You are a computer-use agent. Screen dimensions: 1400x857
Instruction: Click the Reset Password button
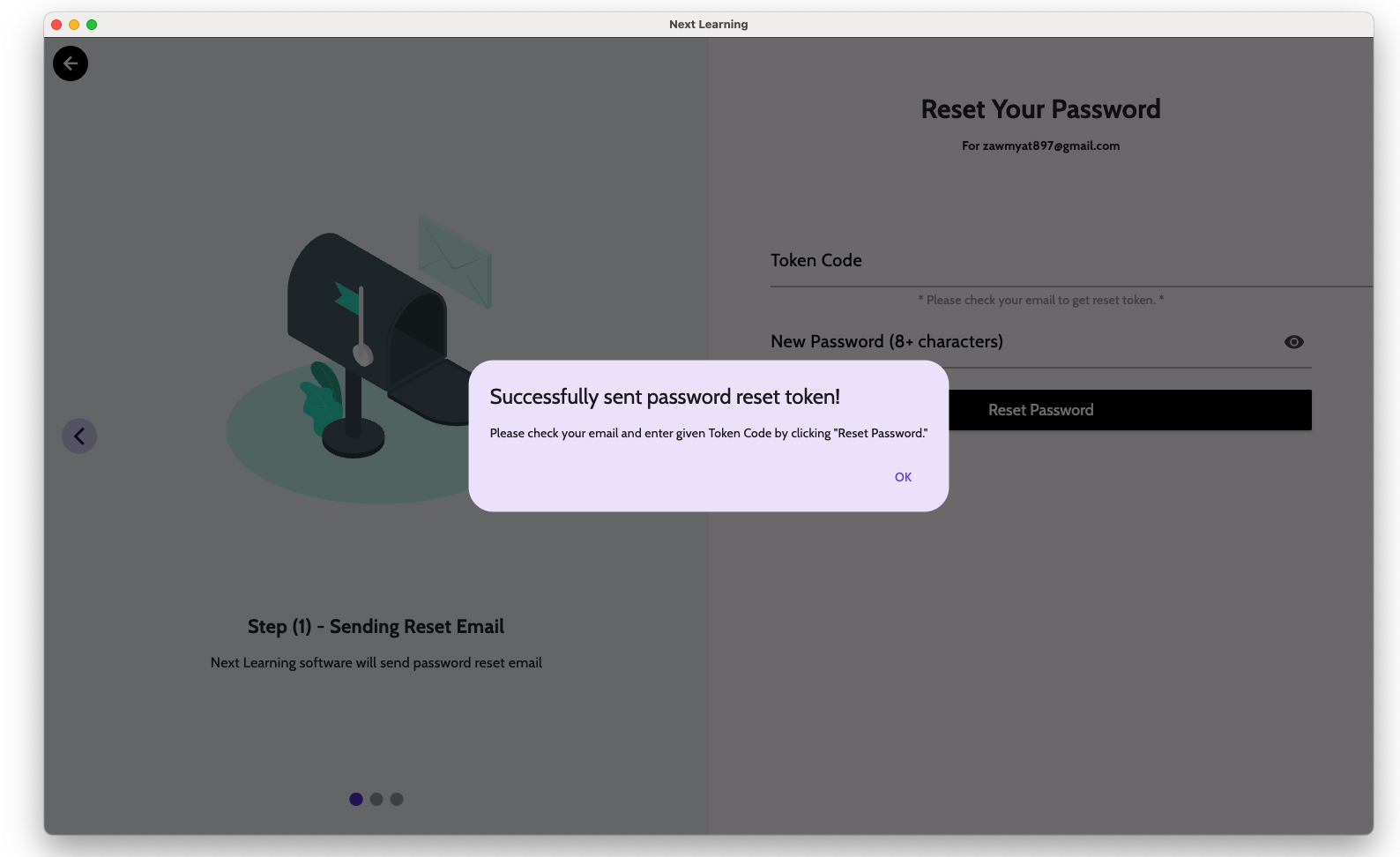[x=1128, y=410]
